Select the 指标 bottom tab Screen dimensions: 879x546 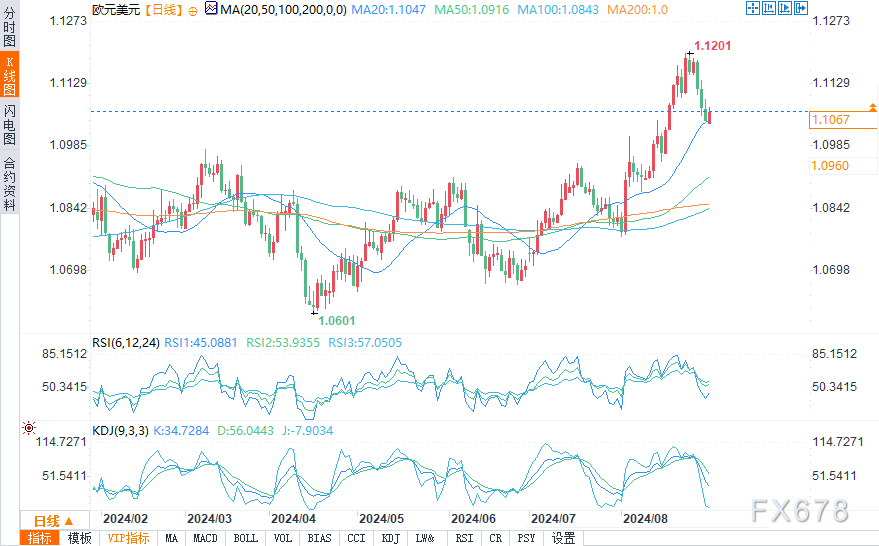(39, 538)
